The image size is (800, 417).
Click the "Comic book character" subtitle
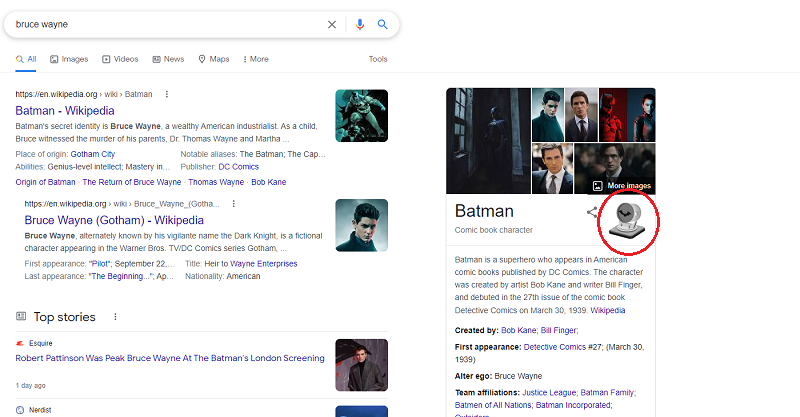493,230
